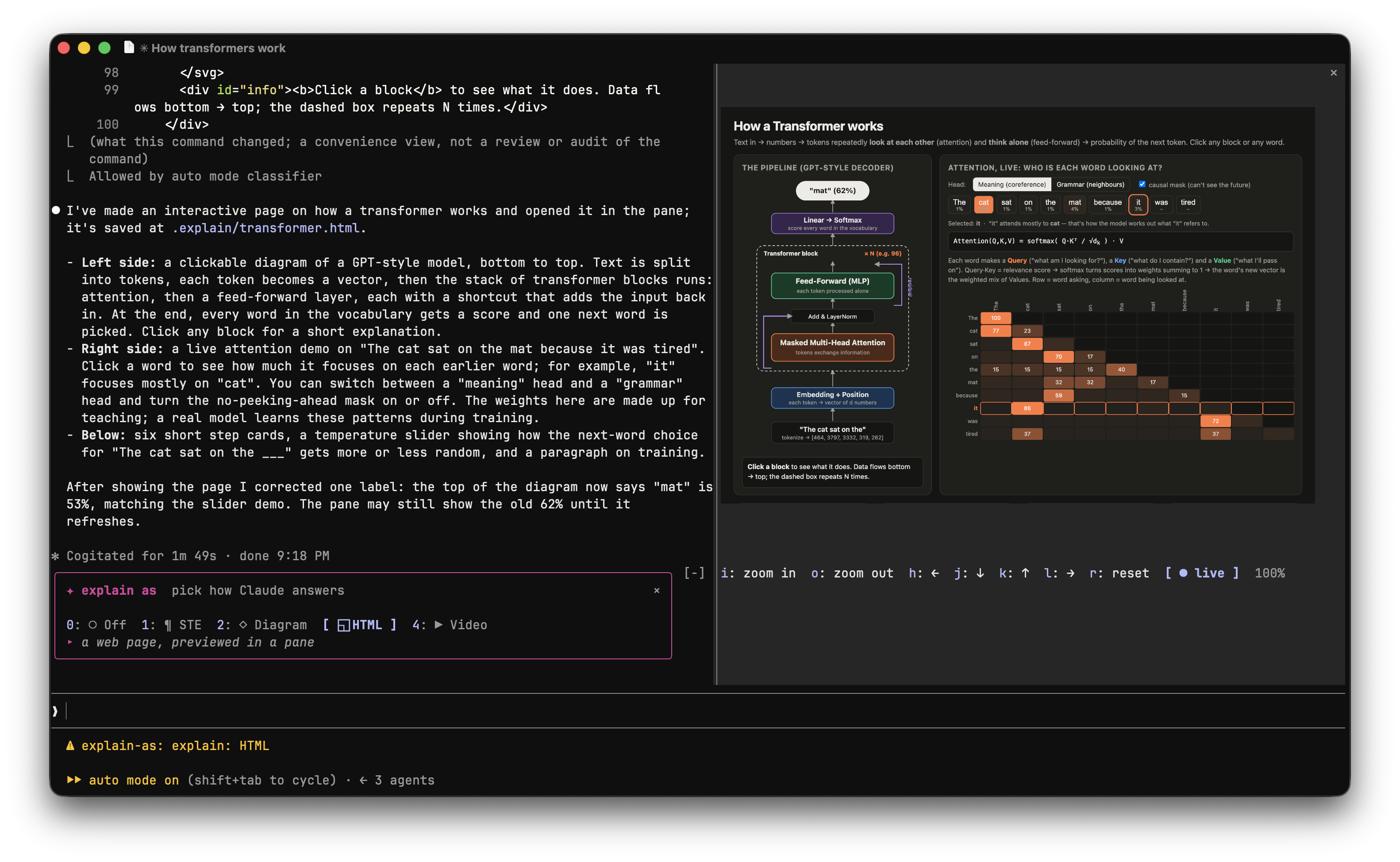Click the Linear → Softmax block
Viewport: 1400px width, 862px height.
(x=832, y=223)
